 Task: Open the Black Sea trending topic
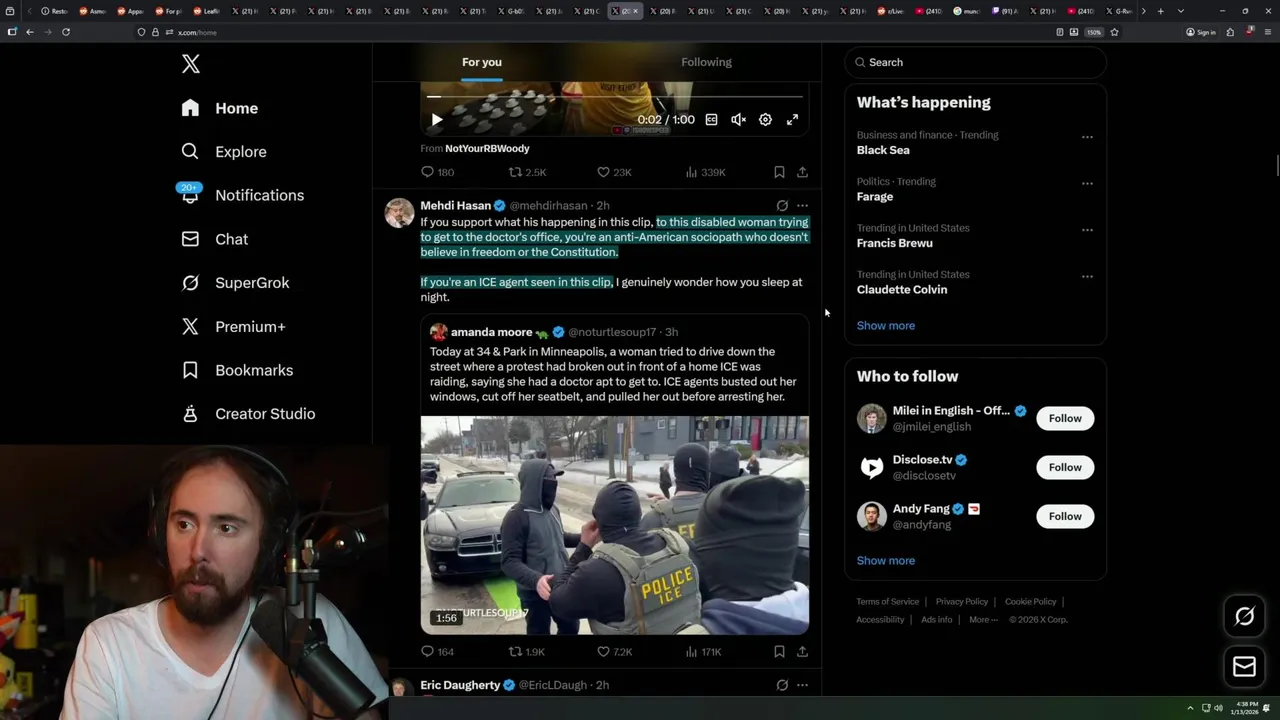tap(883, 150)
